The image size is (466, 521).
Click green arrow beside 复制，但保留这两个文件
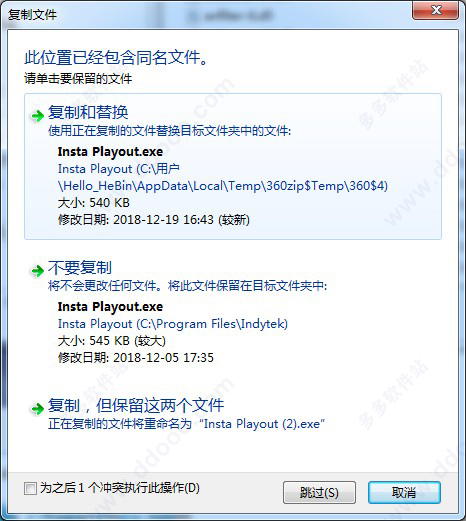click(37, 409)
